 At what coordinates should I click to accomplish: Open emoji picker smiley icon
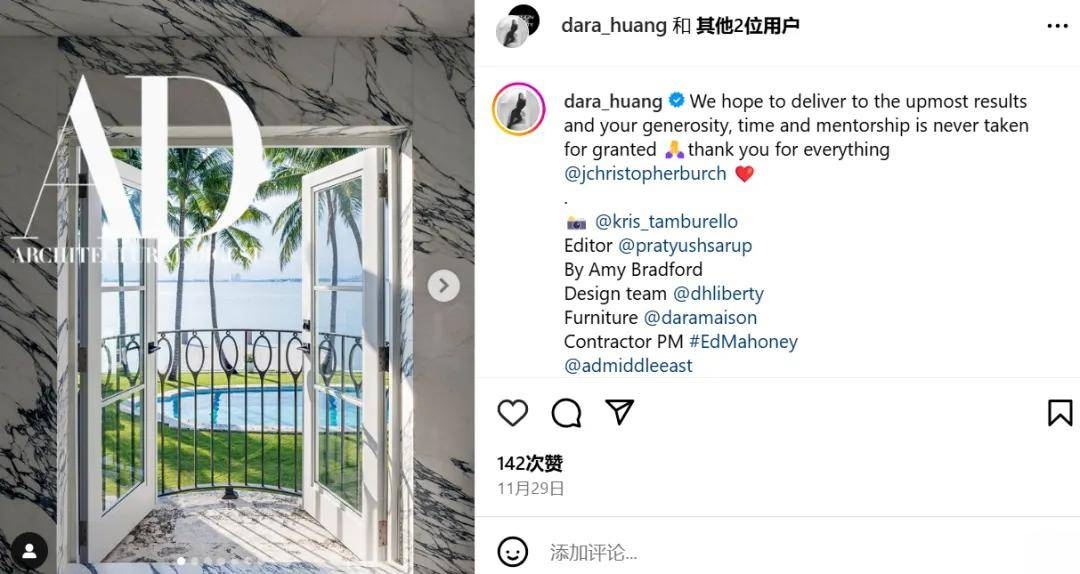tap(512, 552)
